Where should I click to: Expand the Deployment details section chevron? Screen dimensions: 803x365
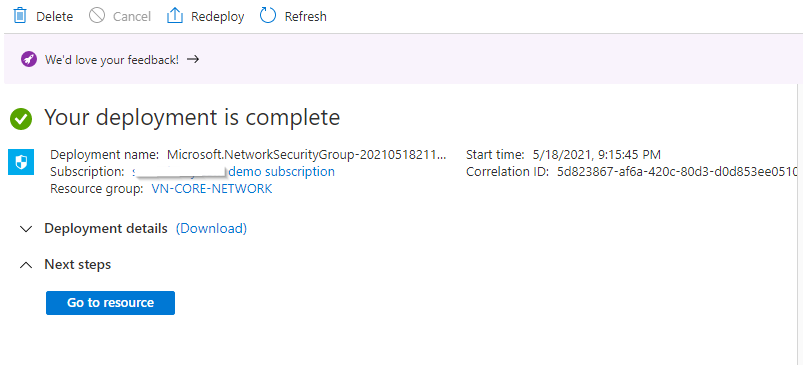coord(26,229)
